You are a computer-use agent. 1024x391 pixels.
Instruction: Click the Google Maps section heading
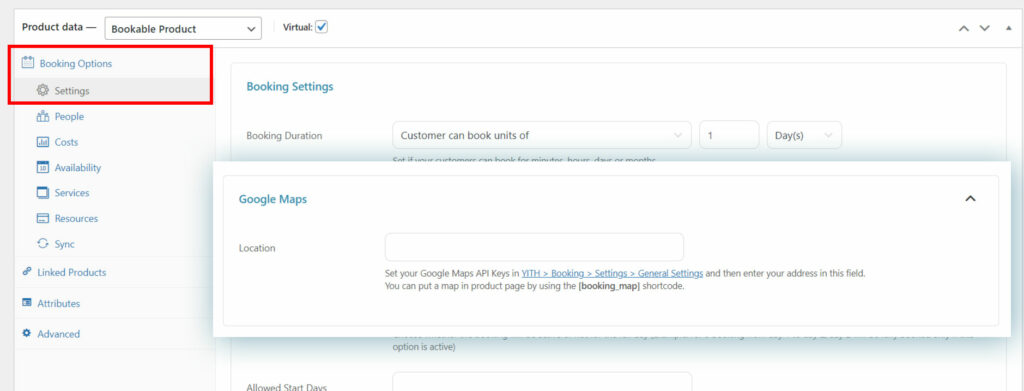point(273,199)
